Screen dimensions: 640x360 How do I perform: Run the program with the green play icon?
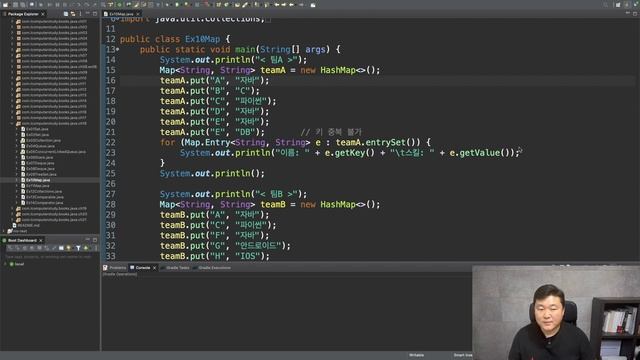(177, 4)
